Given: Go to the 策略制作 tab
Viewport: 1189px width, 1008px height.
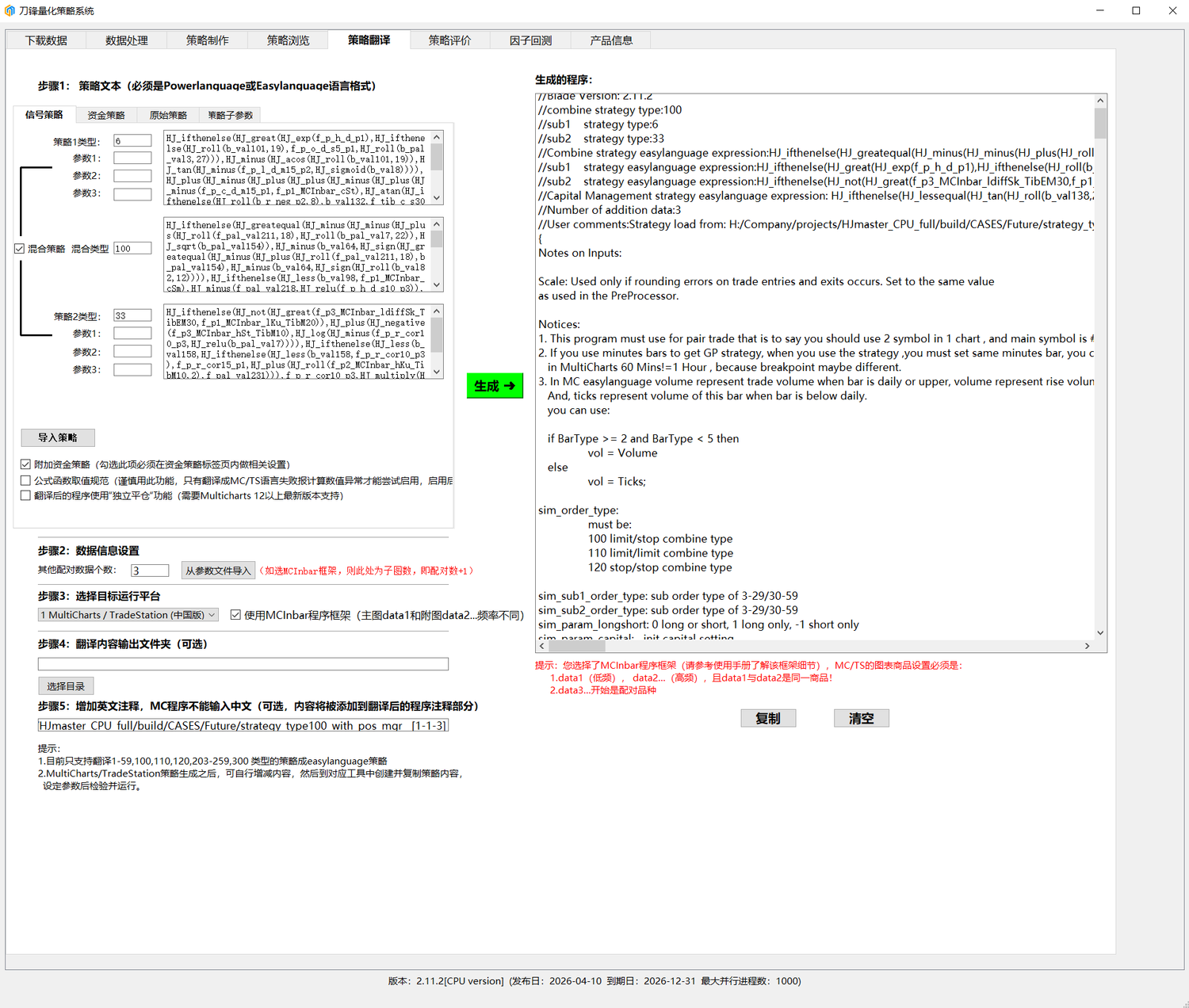Looking at the screenshot, I should click(x=208, y=40).
